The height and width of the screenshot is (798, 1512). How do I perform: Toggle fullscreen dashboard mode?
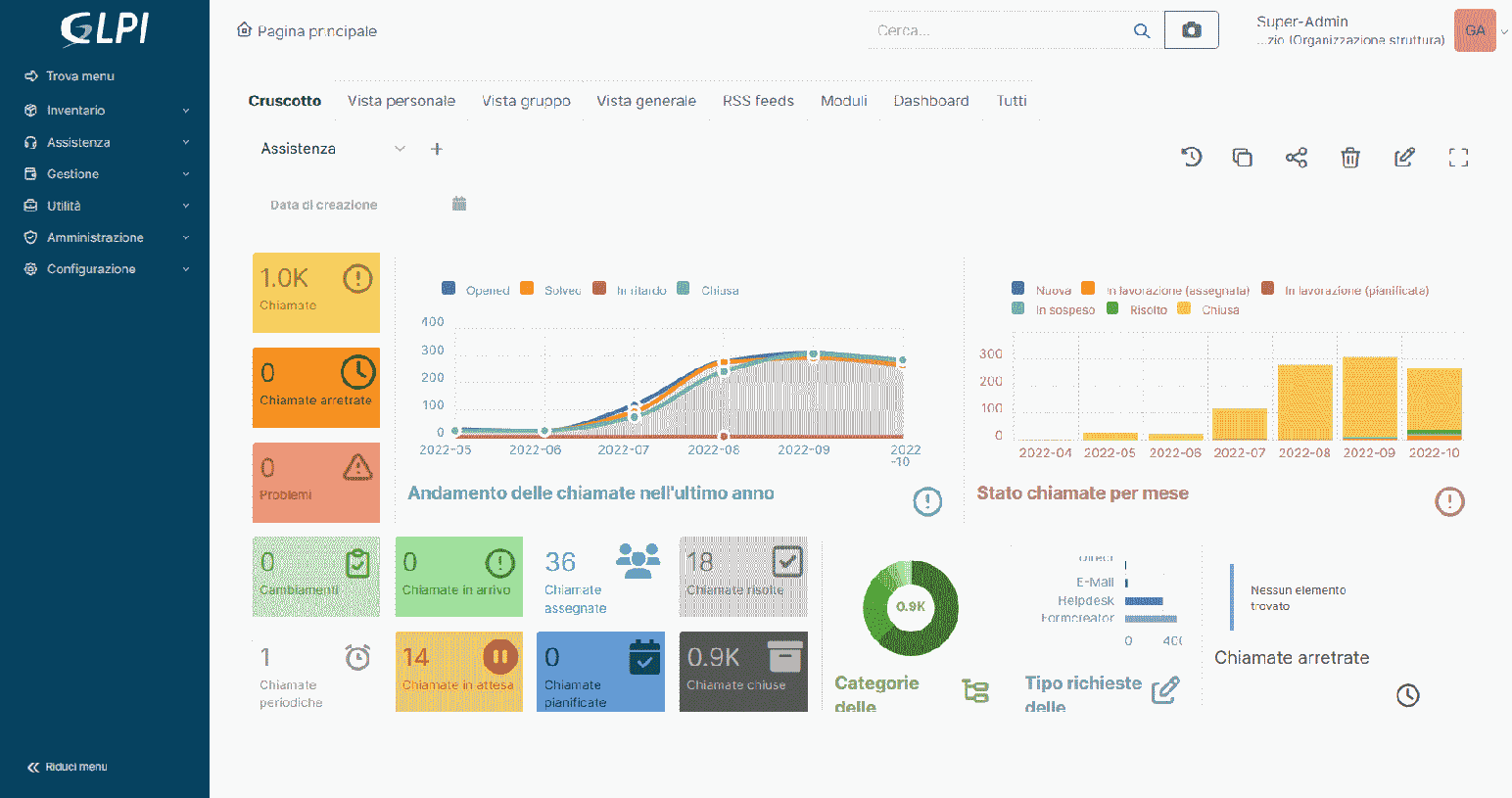(x=1458, y=157)
